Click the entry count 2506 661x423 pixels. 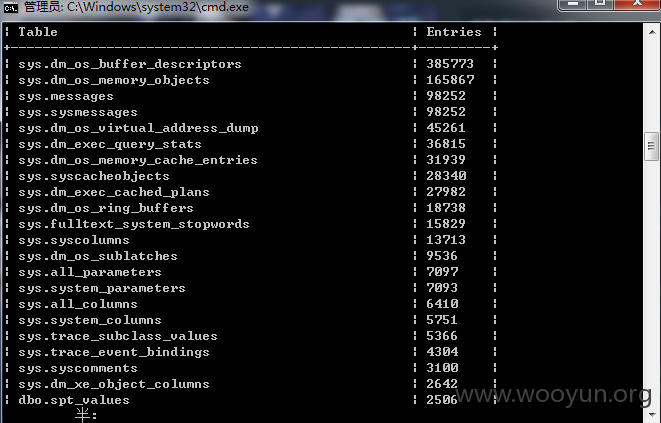442,401
